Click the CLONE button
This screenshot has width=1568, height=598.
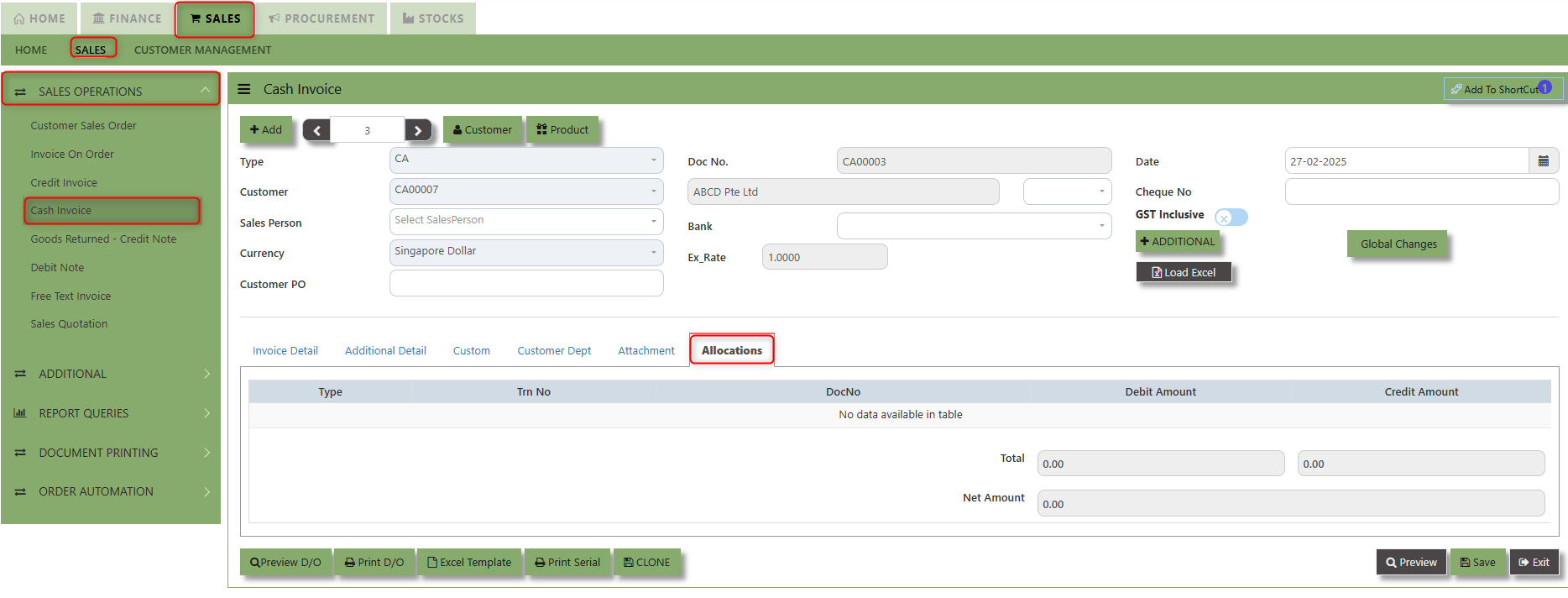pos(646,562)
